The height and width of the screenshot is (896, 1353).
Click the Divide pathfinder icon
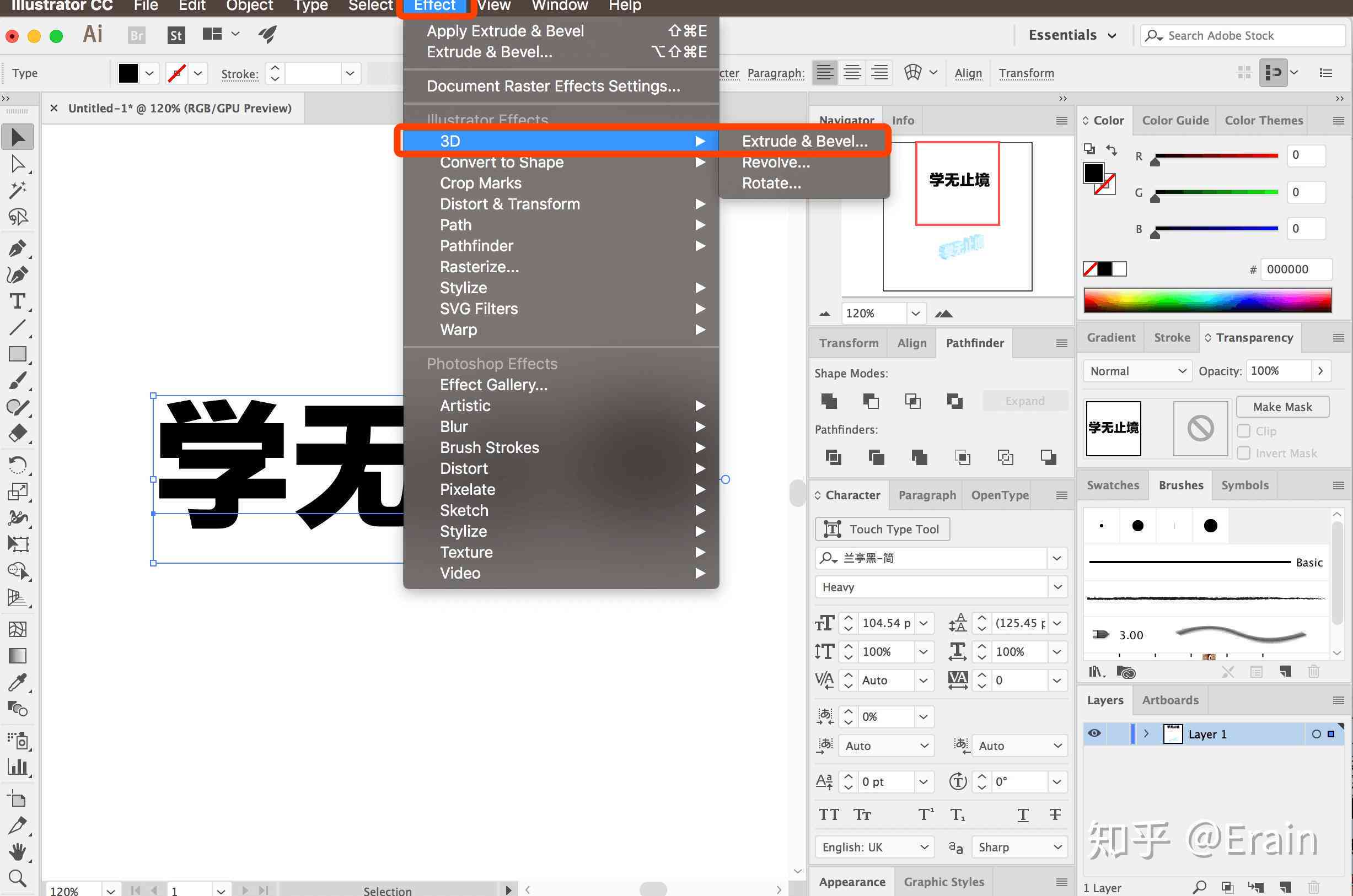834,457
